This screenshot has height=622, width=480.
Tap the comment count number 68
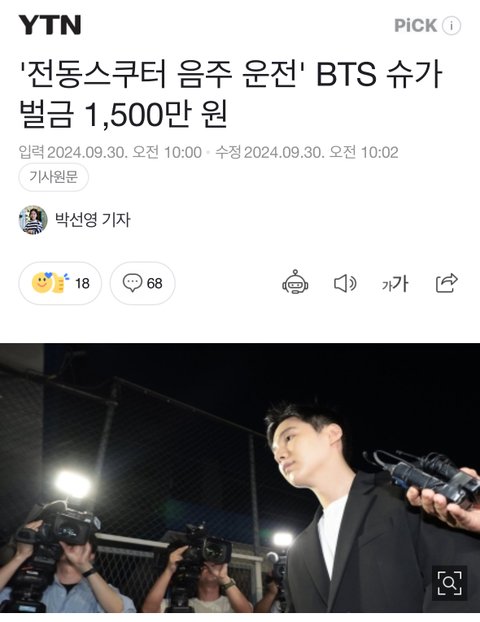154,284
